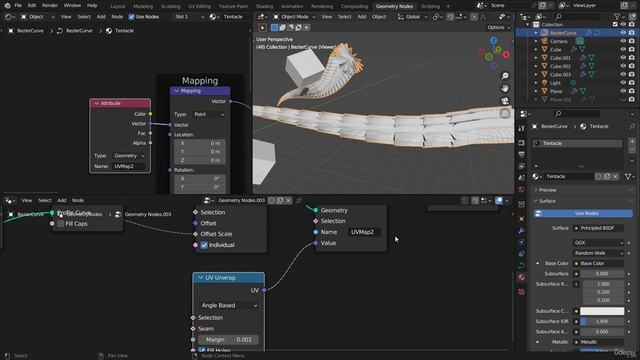Toggle the camera view icon in viewport
The height and width of the screenshot is (360, 640).
[505, 100]
